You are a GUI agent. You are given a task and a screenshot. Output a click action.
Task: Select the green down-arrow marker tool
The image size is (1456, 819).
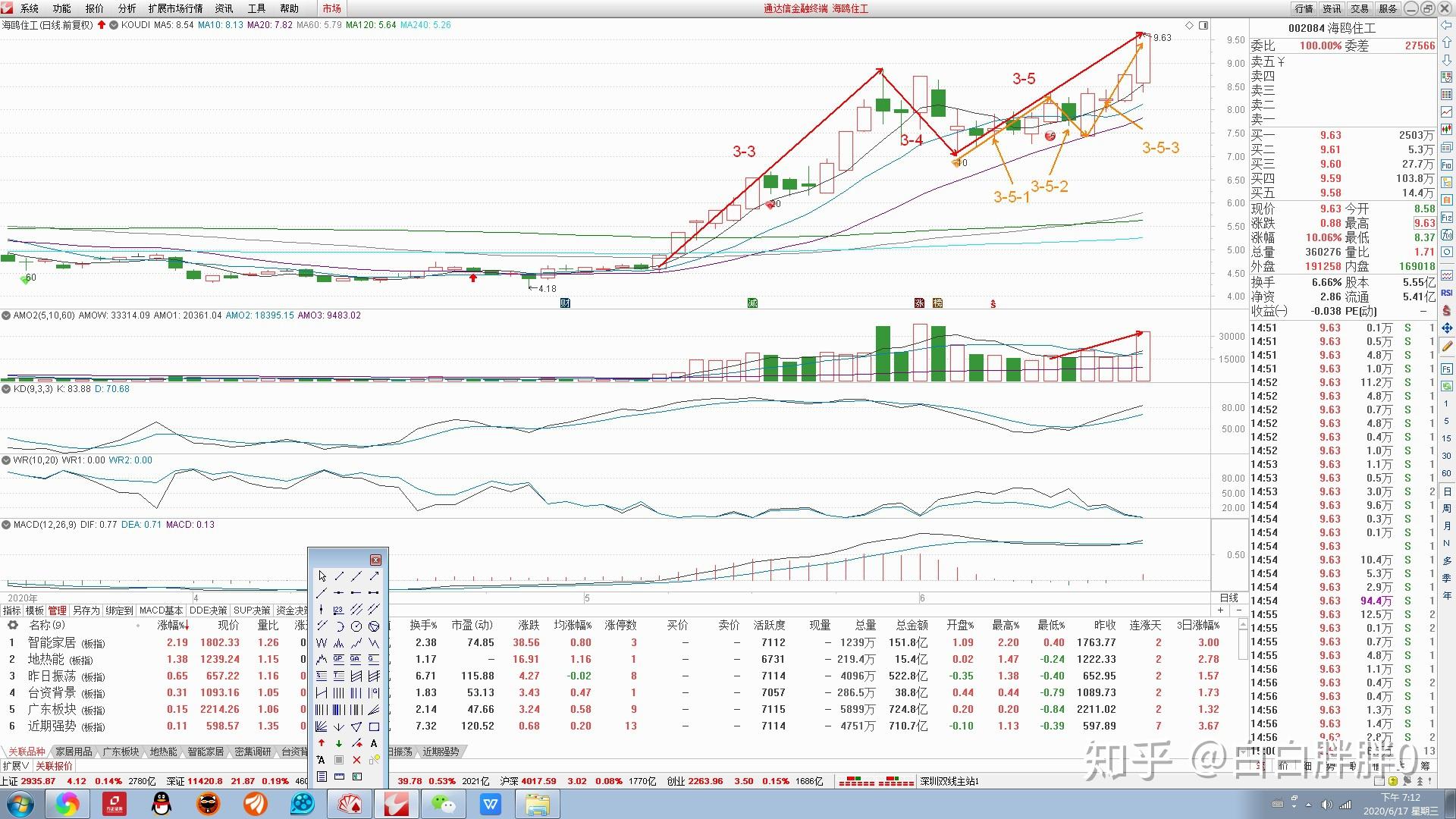point(339,743)
